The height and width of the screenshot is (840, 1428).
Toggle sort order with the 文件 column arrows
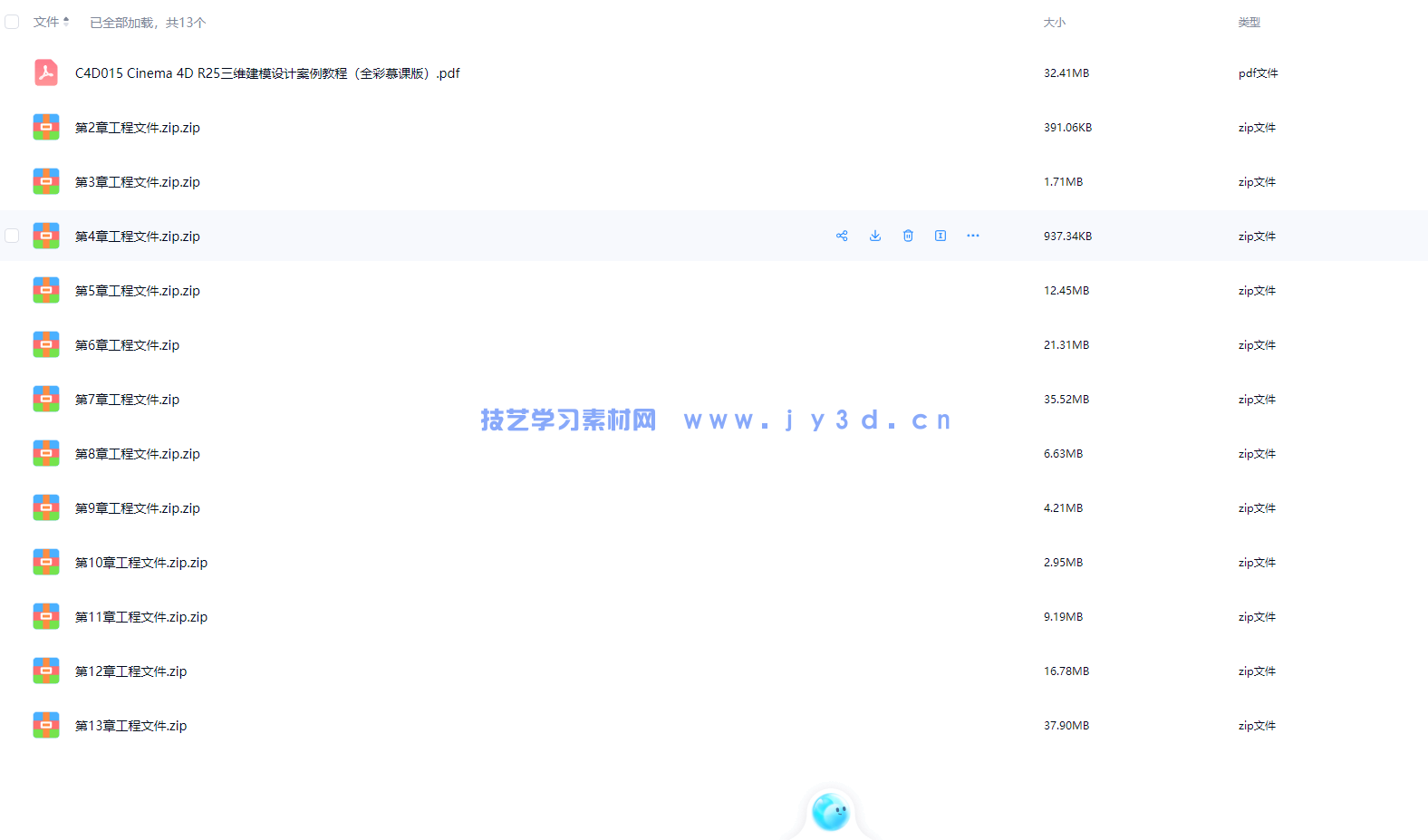click(66, 22)
